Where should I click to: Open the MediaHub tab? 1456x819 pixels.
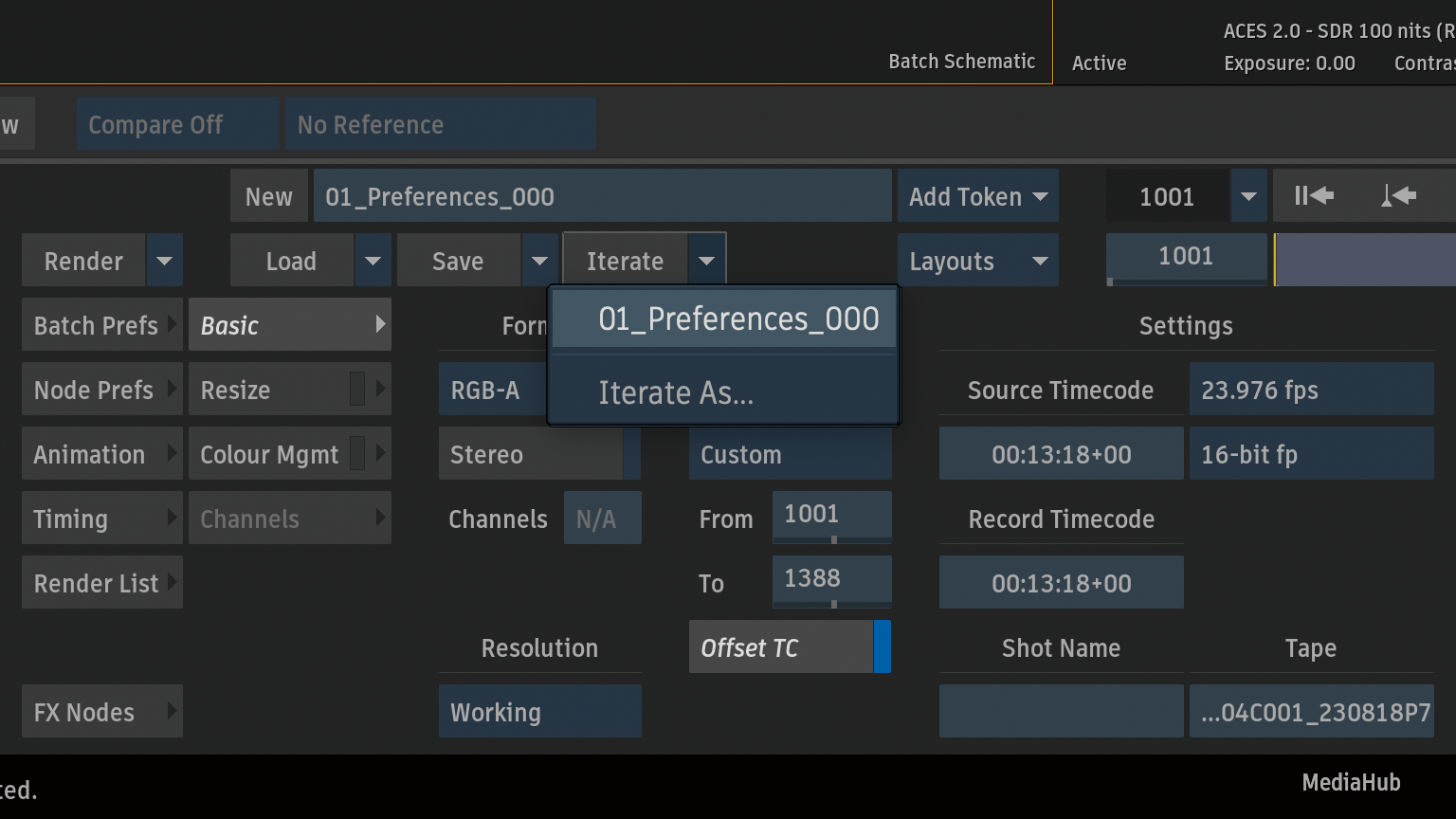pos(1351,782)
